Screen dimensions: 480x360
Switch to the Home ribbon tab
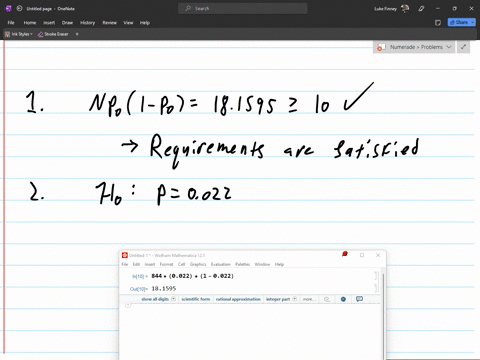pos(30,23)
